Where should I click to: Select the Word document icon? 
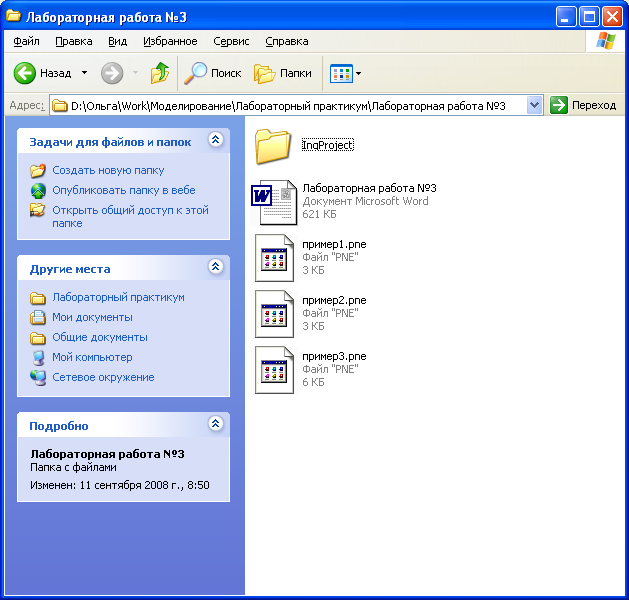(274, 202)
